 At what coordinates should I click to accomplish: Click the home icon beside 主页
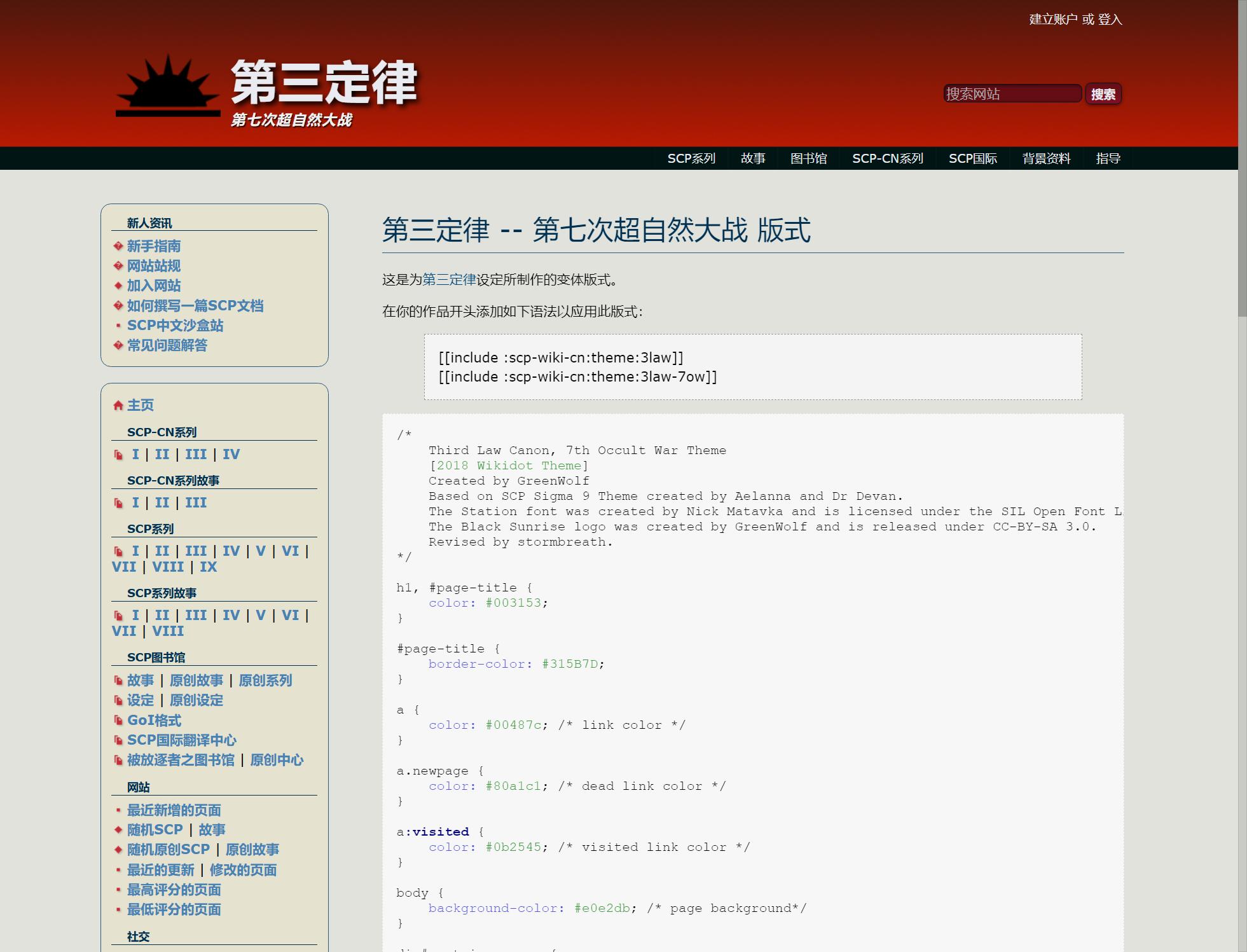click(118, 406)
